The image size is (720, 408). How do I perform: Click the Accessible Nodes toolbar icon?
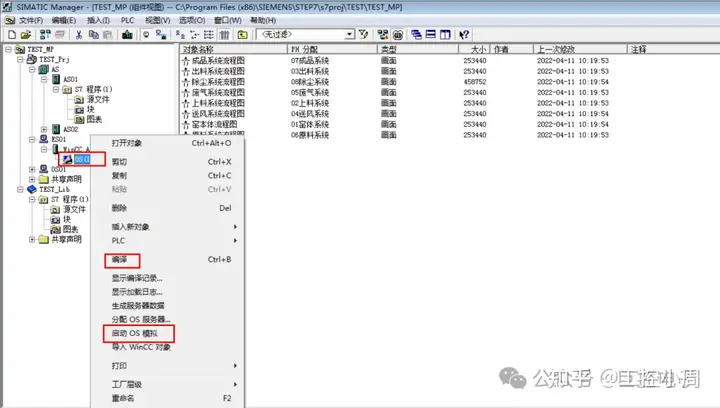(x=45, y=34)
